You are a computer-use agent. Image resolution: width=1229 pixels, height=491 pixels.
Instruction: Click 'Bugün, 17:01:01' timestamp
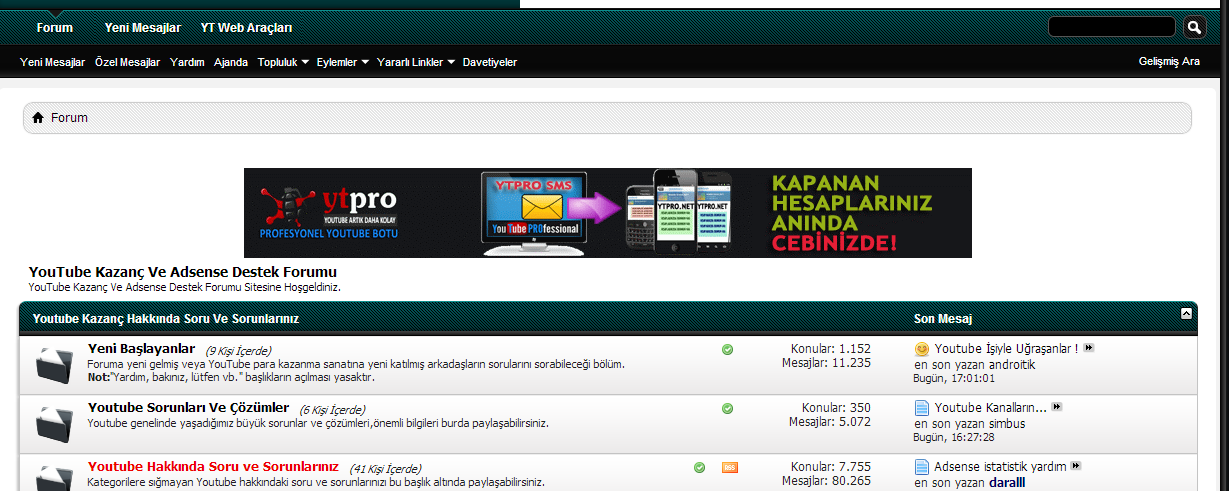click(953, 379)
